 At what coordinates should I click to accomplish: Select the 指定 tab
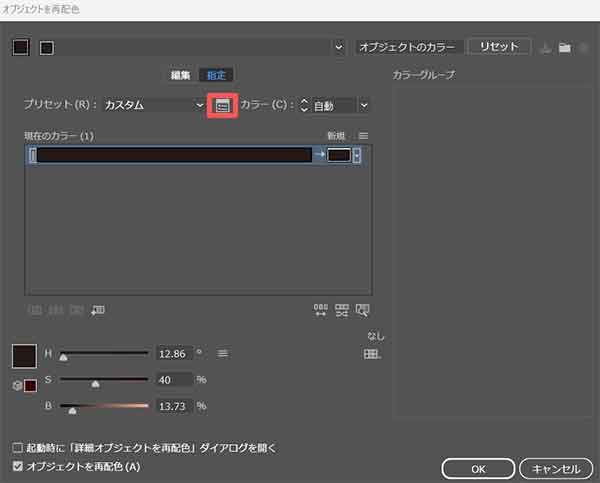point(216,75)
